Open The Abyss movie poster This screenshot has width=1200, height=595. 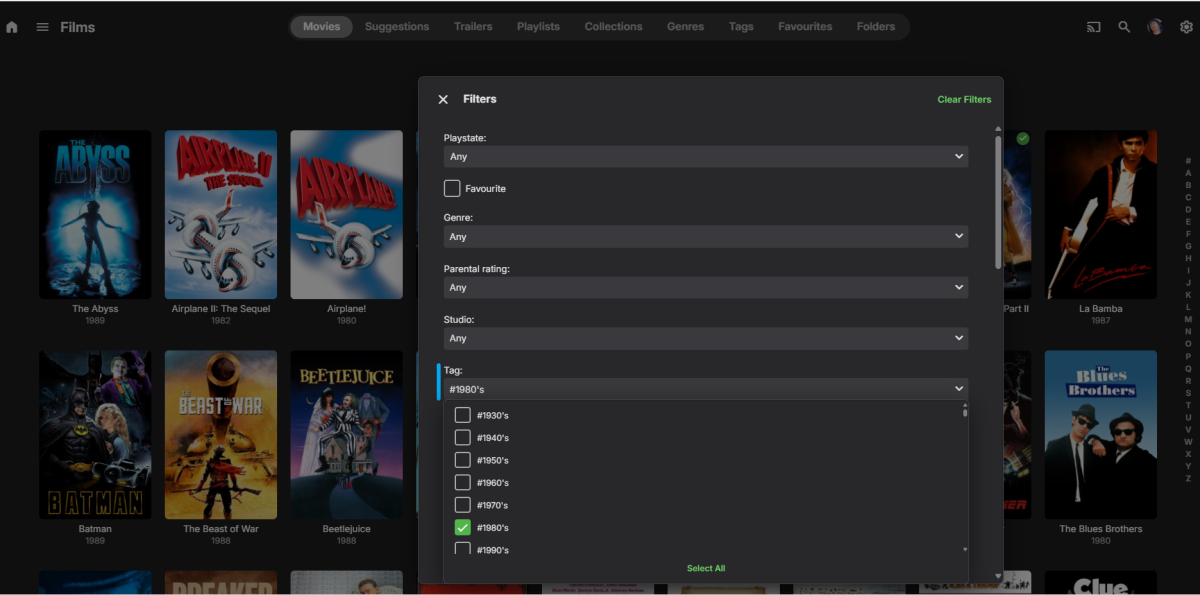pos(95,214)
